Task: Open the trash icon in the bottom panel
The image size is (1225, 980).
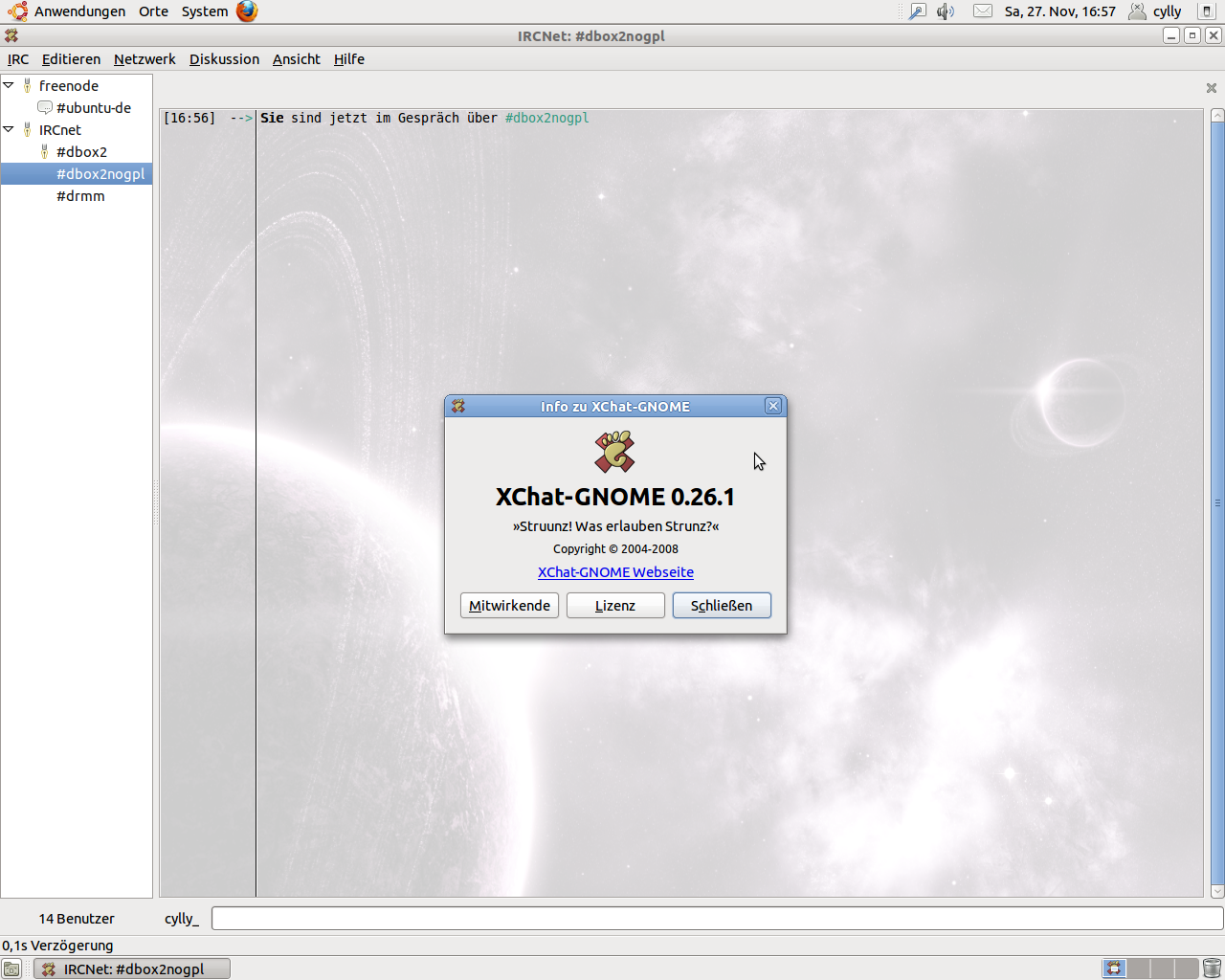Action: 1212,969
